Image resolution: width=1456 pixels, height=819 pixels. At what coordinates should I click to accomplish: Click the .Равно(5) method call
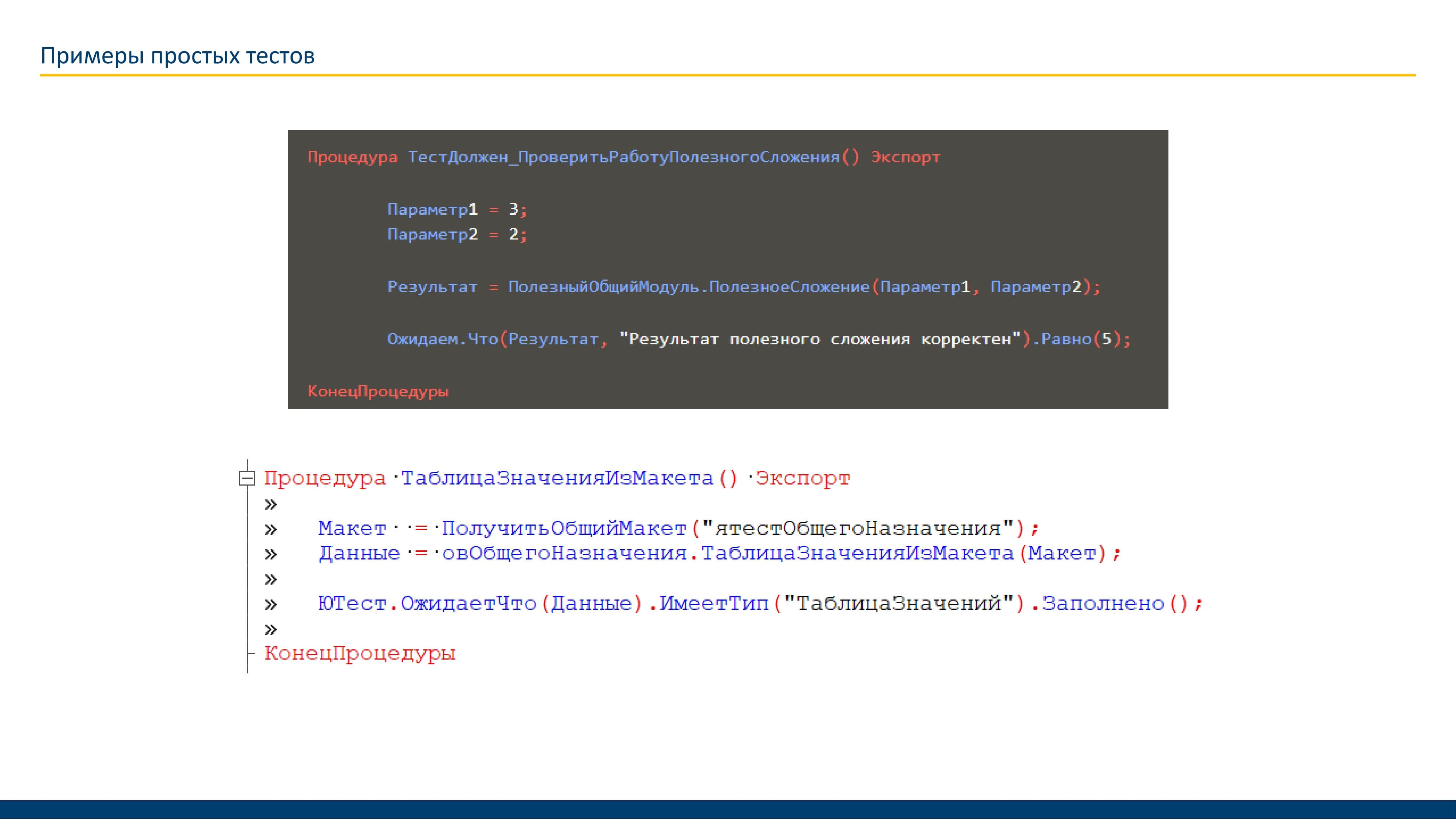pos(1071,339)
